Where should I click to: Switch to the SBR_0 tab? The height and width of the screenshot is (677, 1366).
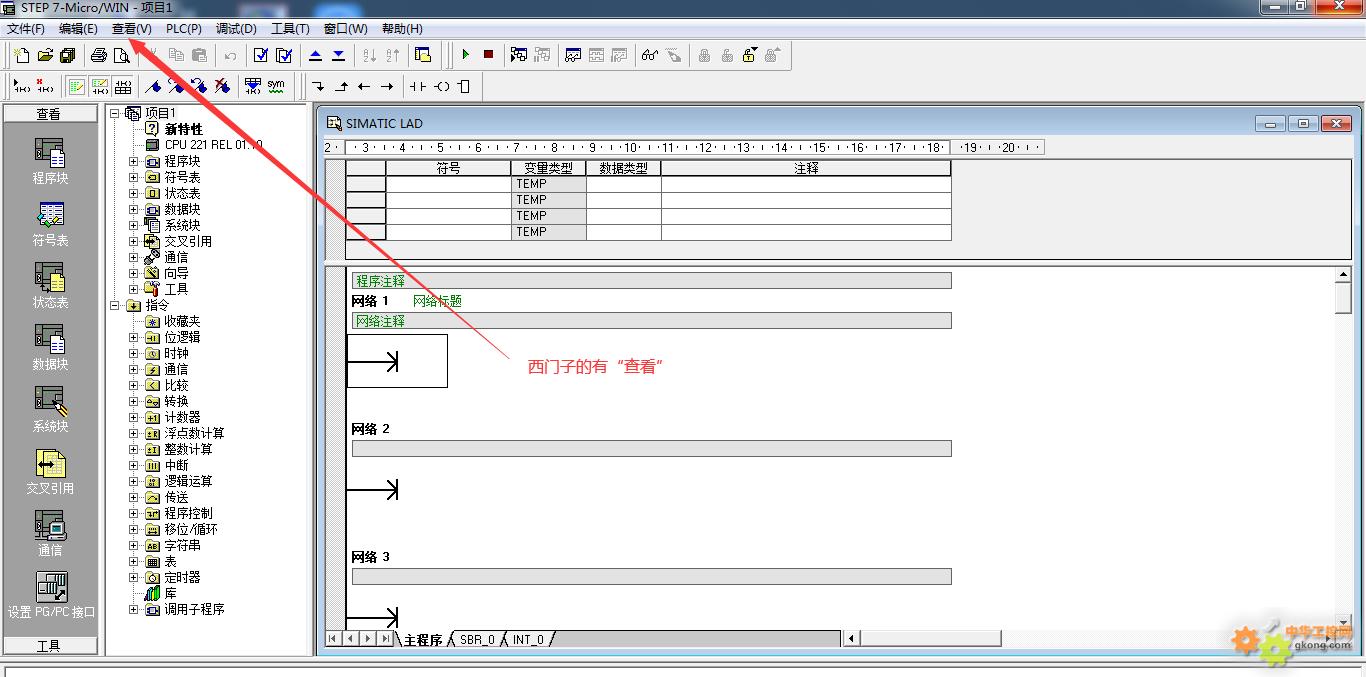coord(477,639)
